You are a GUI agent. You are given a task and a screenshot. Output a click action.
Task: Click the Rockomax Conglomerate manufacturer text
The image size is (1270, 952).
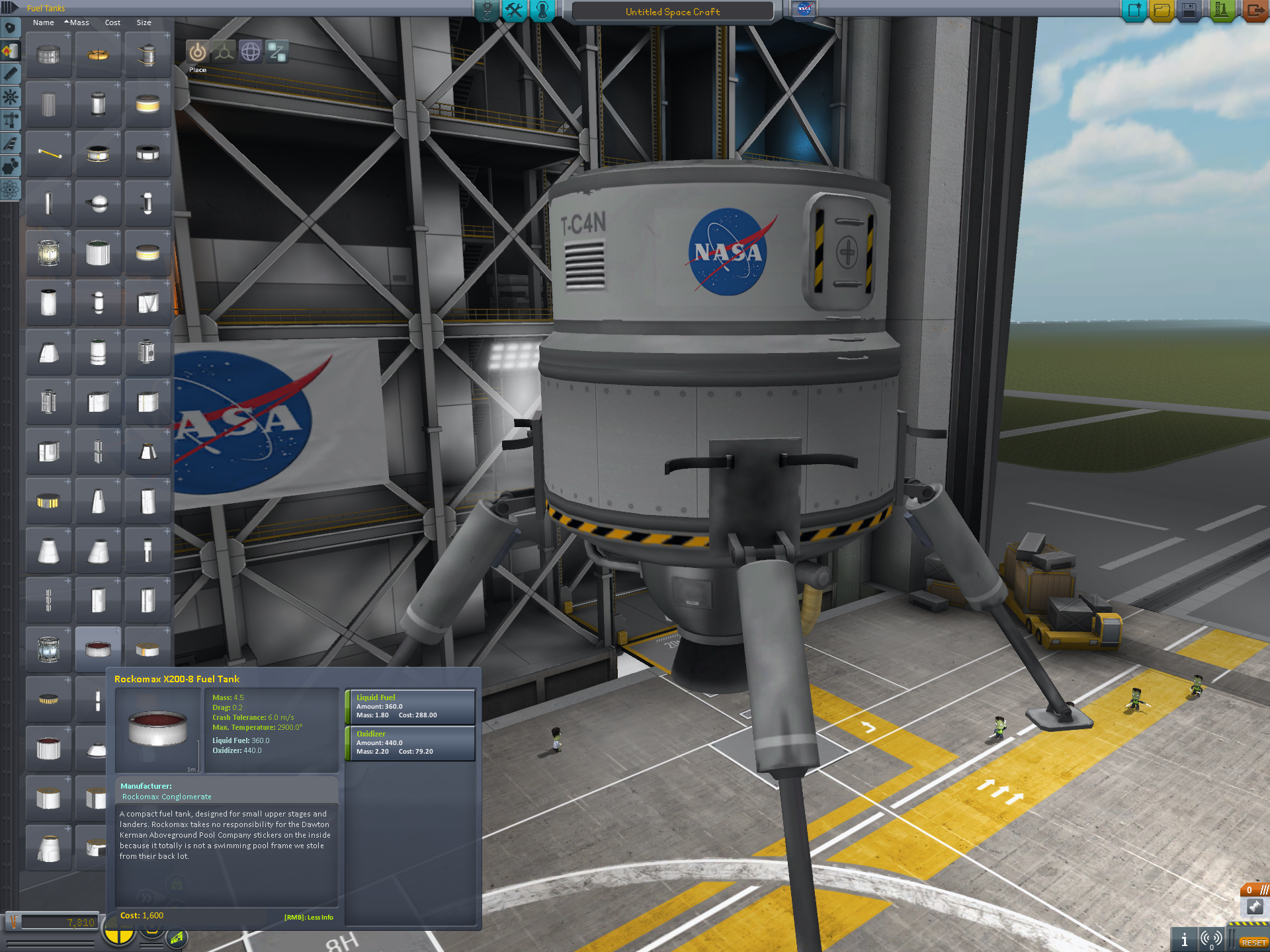click(167, 797)
